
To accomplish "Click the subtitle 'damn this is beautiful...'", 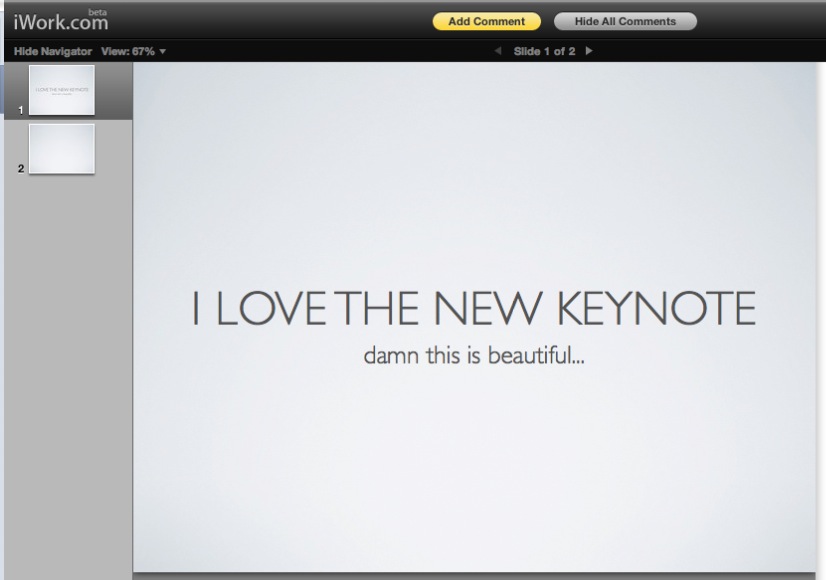I will pos(474,355).
